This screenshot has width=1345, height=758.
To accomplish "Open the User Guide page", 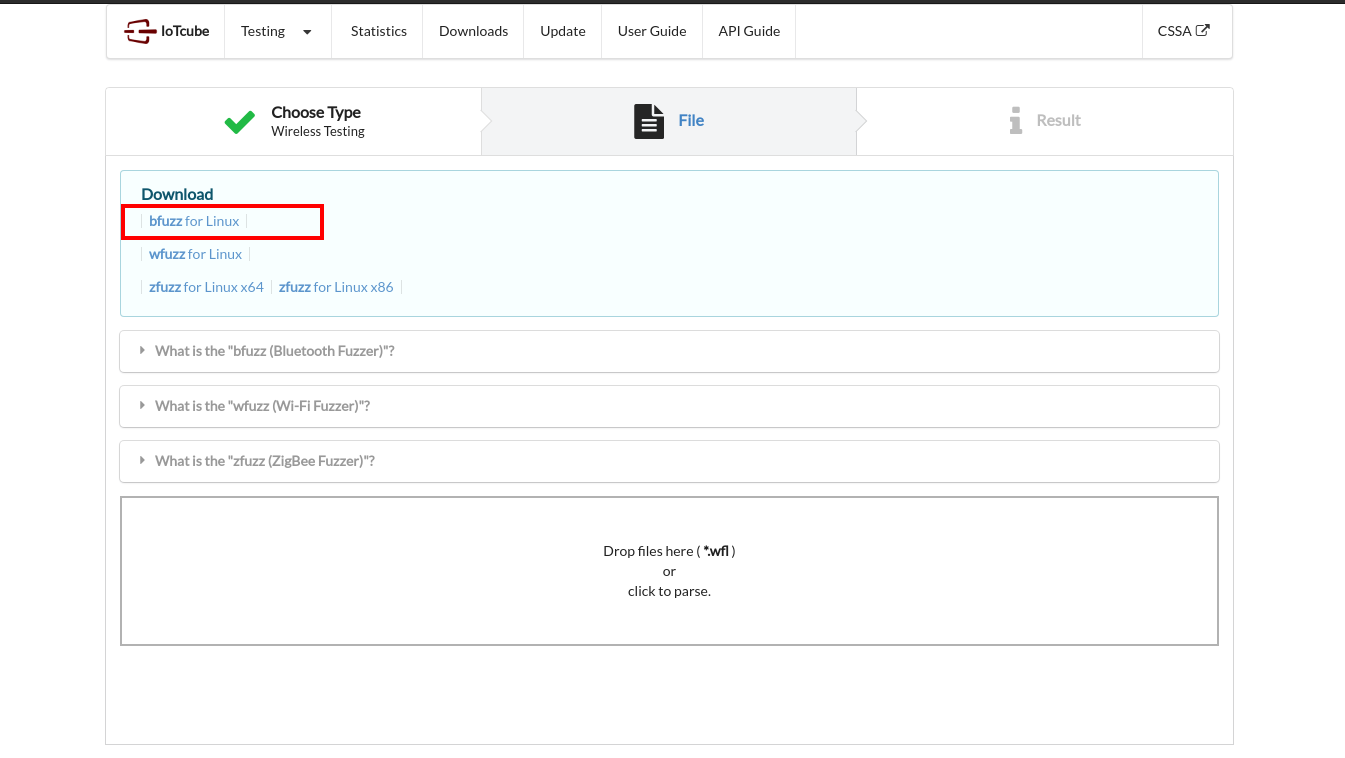I will coord(651,31).
